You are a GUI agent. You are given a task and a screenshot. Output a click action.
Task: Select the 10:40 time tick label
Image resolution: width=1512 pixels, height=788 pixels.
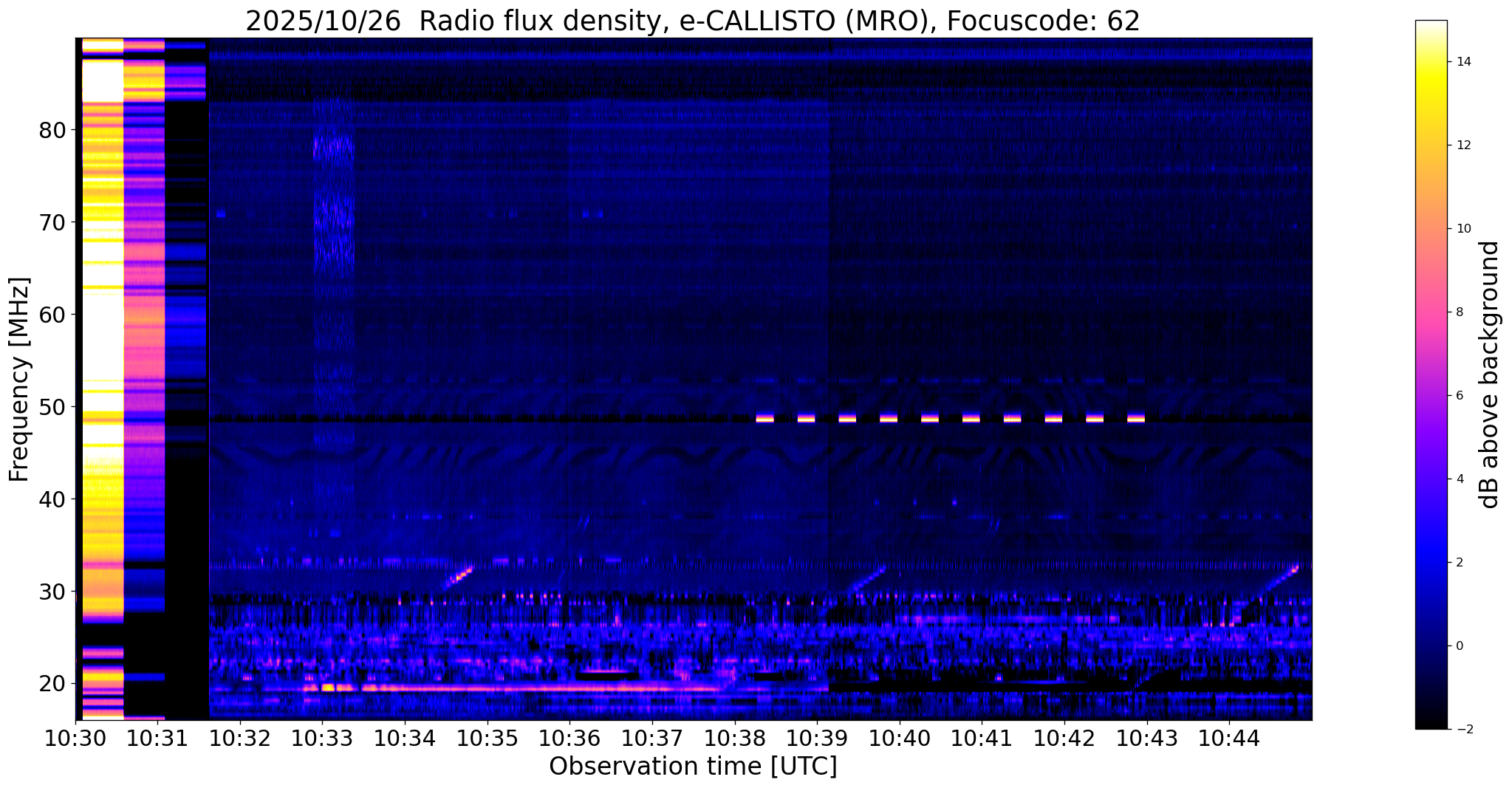(900, 739)
